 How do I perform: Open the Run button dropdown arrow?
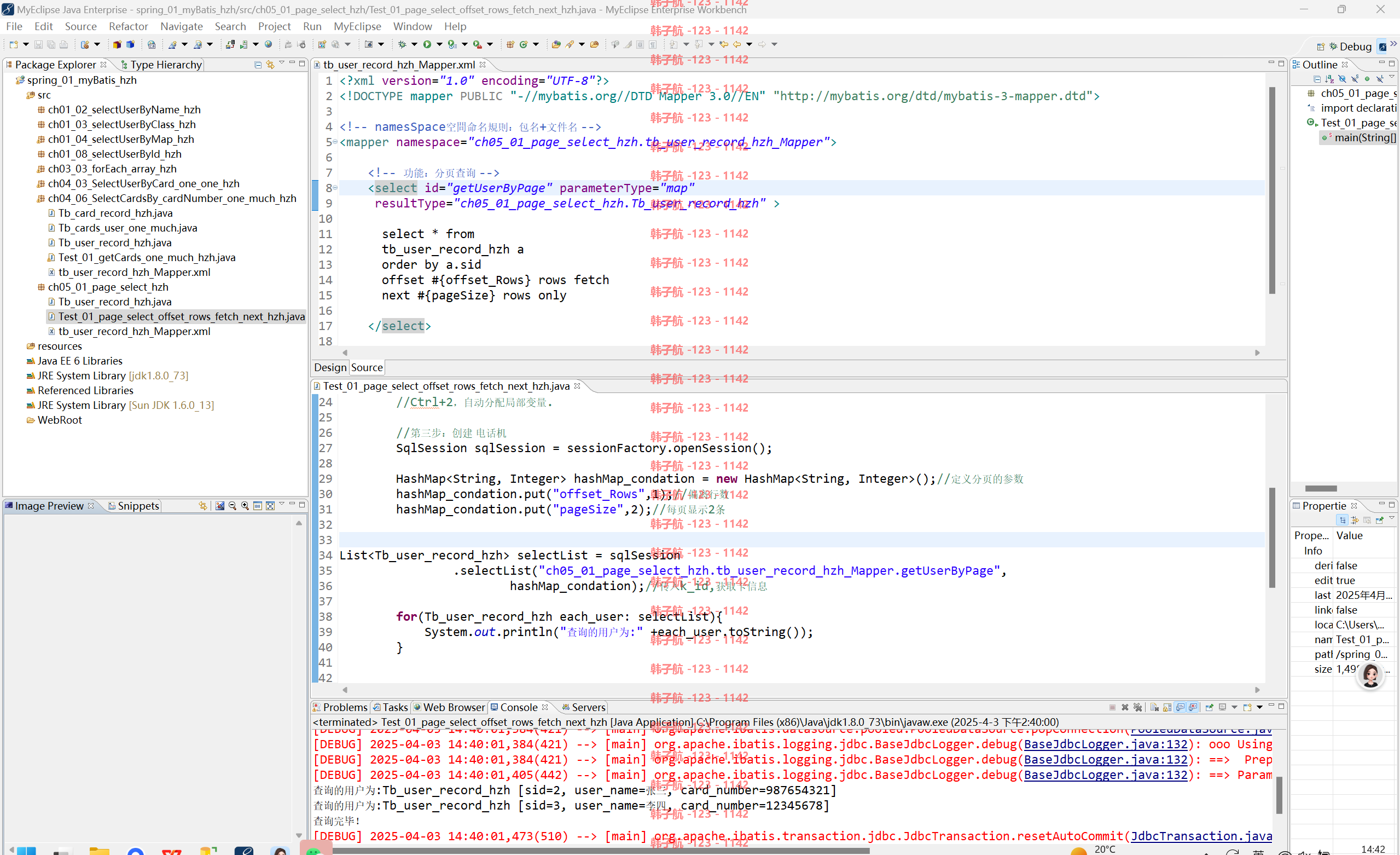coord(439,44)
